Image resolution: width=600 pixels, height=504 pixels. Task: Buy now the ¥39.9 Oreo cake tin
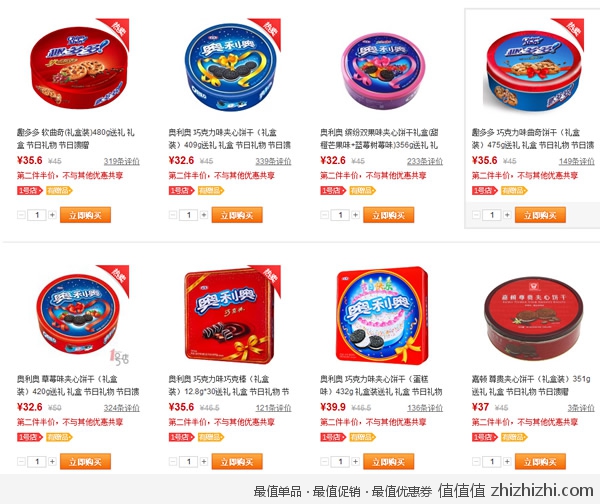[389, 462]
